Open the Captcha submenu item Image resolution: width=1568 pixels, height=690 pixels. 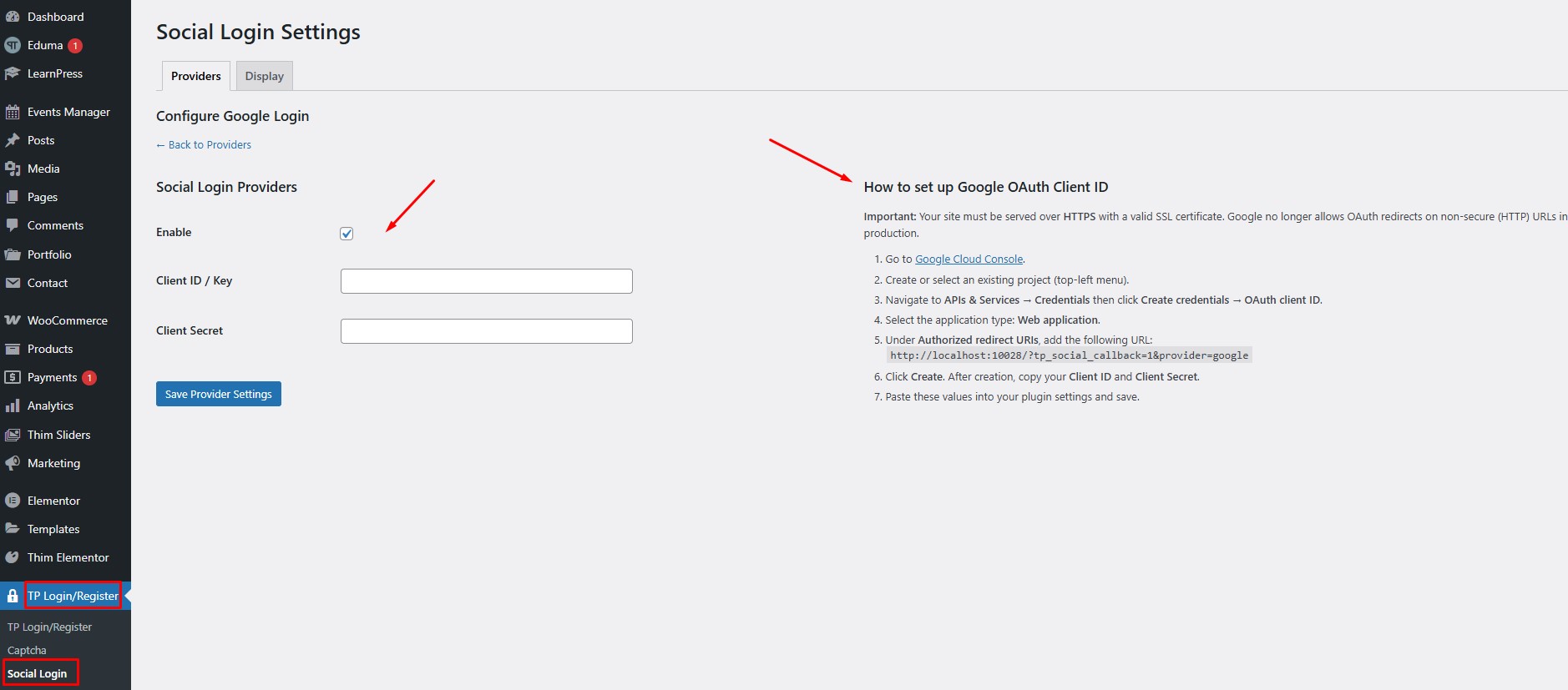(27, 650)
